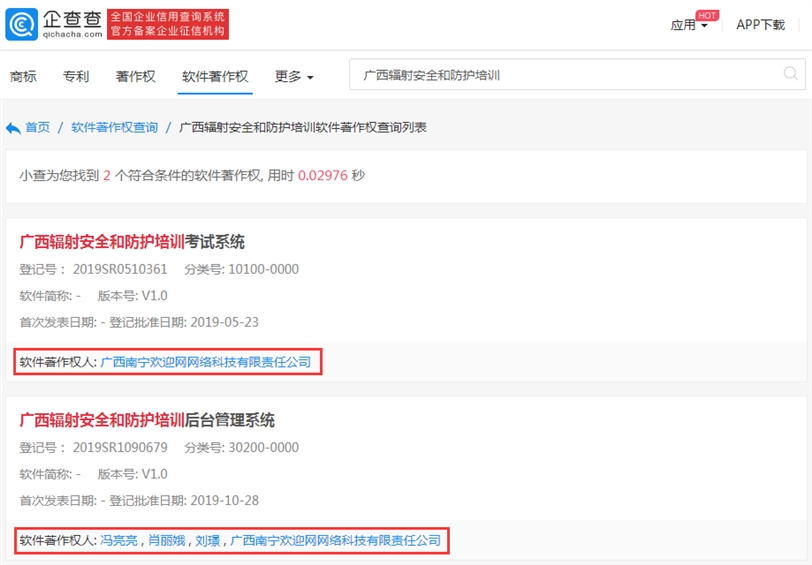Viewport: 812px width, 565px height.
Task: Click the search magnifier icon
Action: pos(790,74)
